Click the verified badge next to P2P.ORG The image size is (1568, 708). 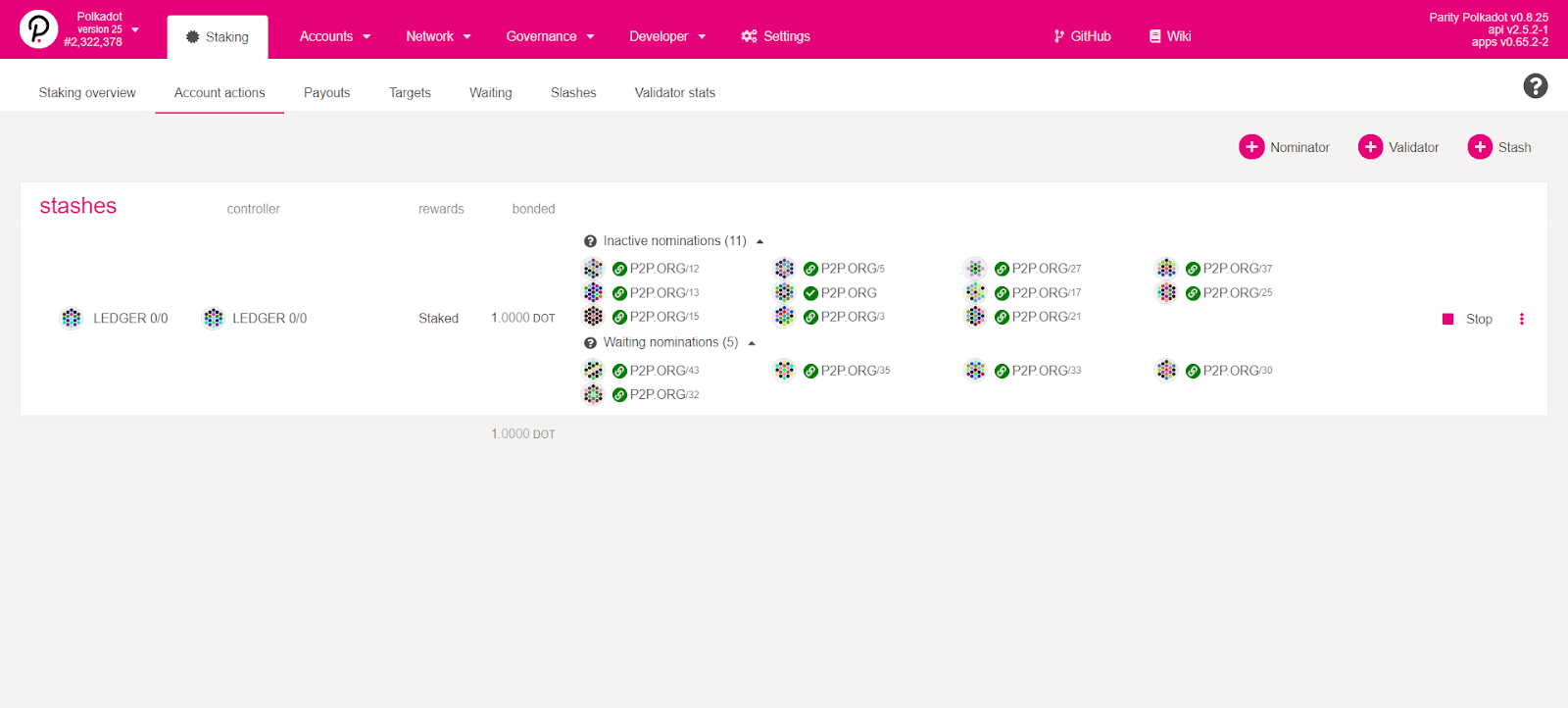pos(810,293)
